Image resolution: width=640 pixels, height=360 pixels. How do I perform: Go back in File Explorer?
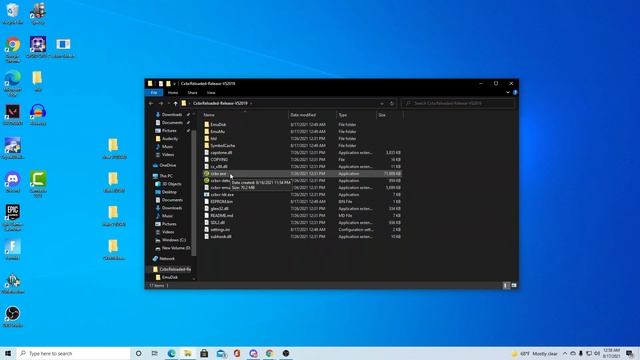point(151,103)
